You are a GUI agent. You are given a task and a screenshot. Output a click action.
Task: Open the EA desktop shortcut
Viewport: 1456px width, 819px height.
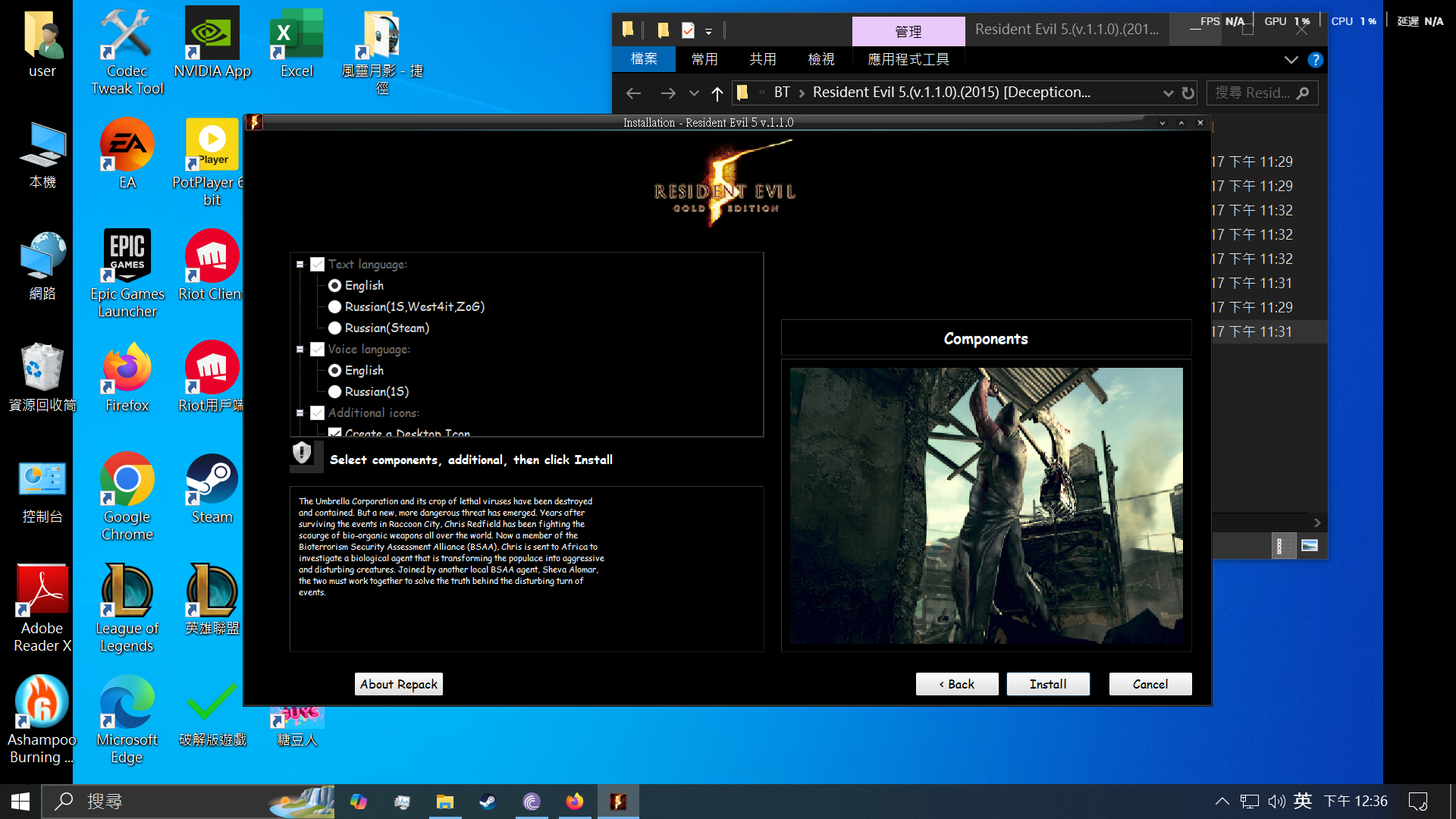pyautogui.click(x=127, y=154)
